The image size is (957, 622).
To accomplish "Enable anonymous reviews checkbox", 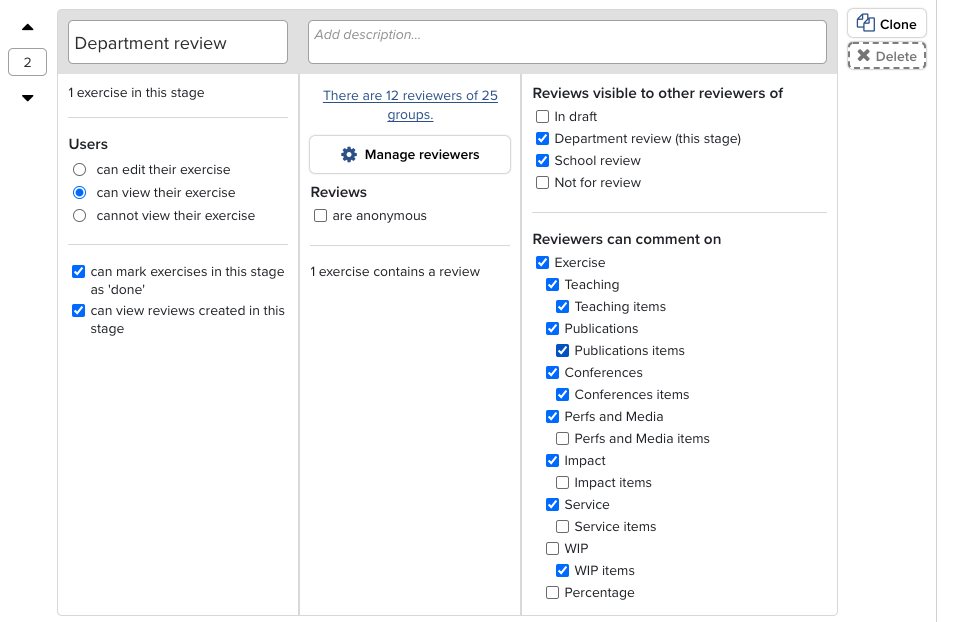I will point(320,216).
